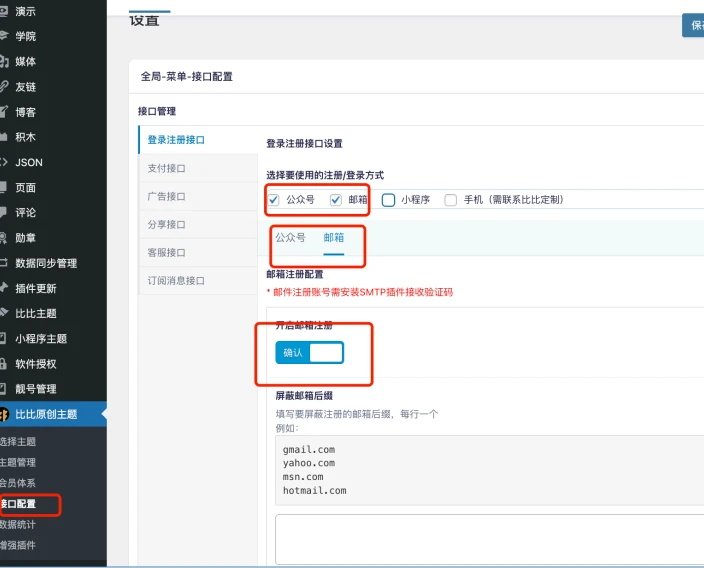704x568 pixels.
Task: Click the 屏蔽邮箱后缀 label
Action: pos(304,396)
